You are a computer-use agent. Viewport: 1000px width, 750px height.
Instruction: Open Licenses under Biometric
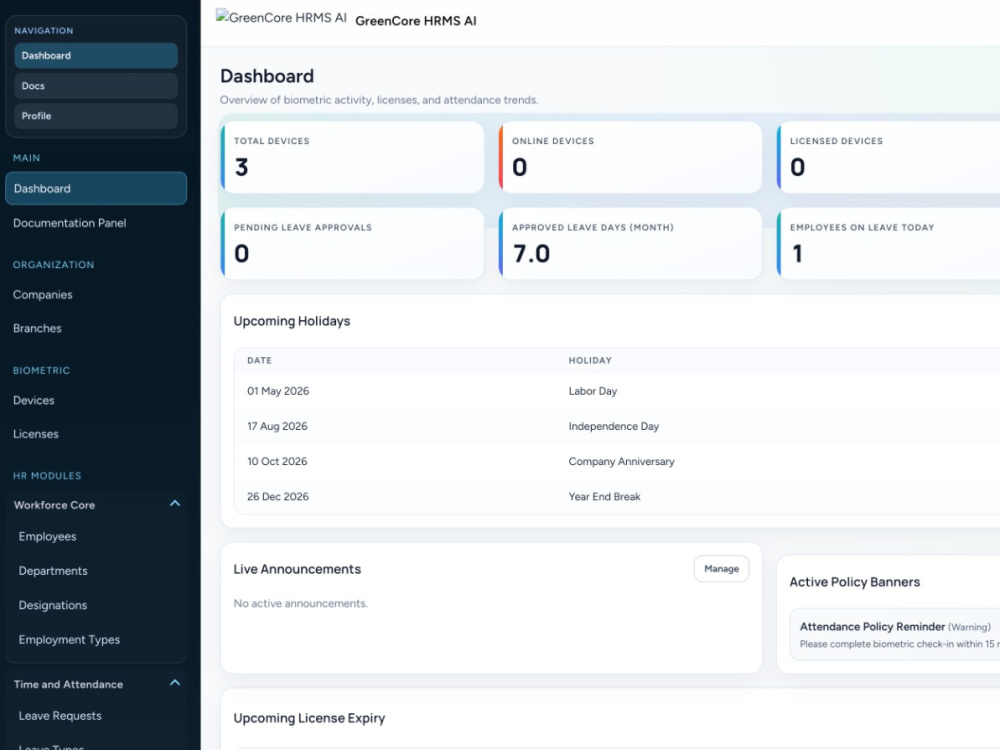36,434
